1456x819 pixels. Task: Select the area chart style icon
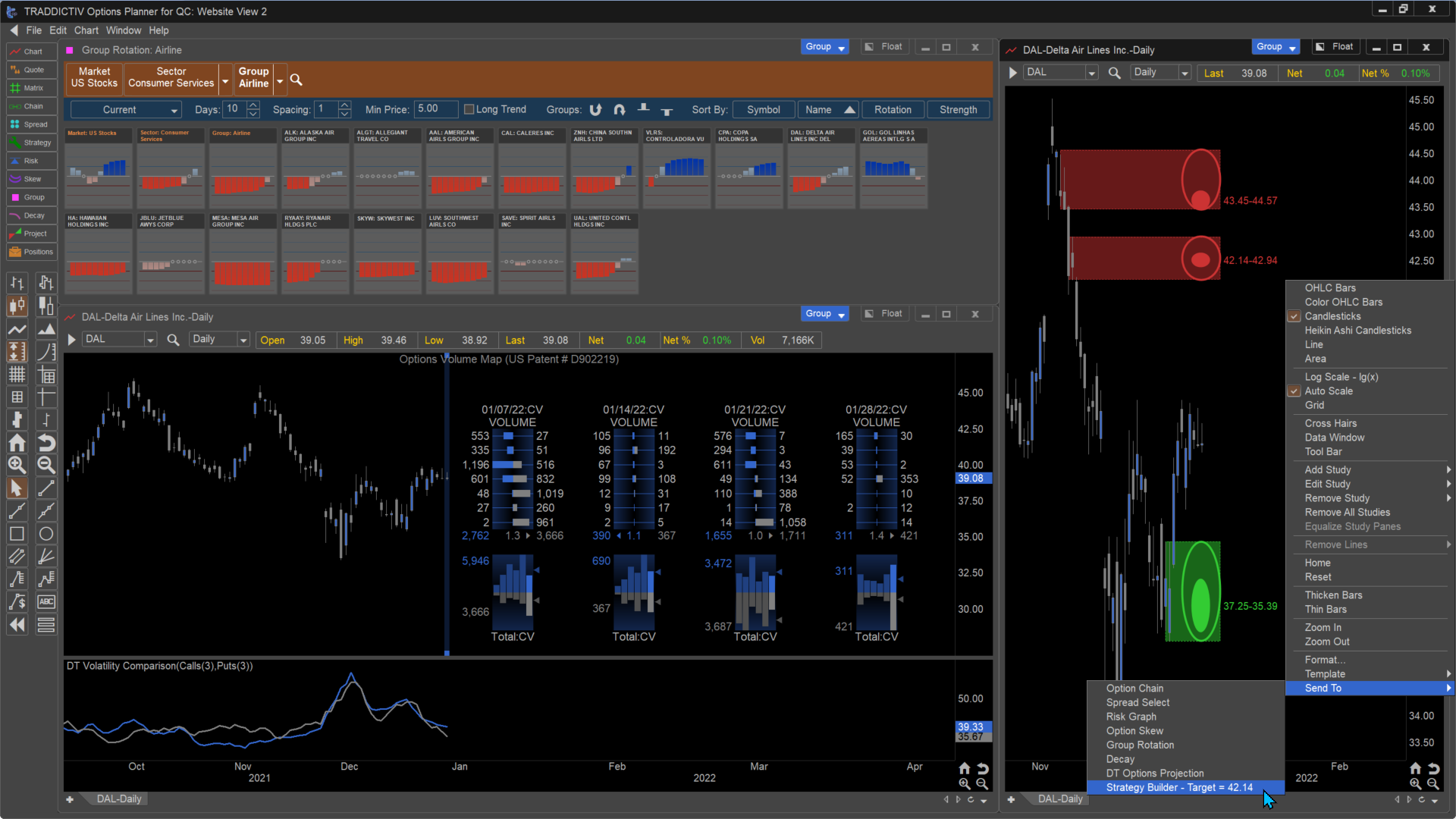pyautogui.click(x=46, y=329)
